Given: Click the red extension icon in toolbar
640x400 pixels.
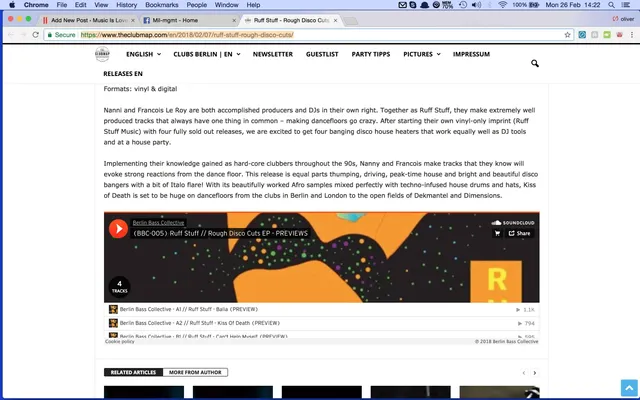Looking at the screenshot, I should pyautogui.click(x=620, y=35).
